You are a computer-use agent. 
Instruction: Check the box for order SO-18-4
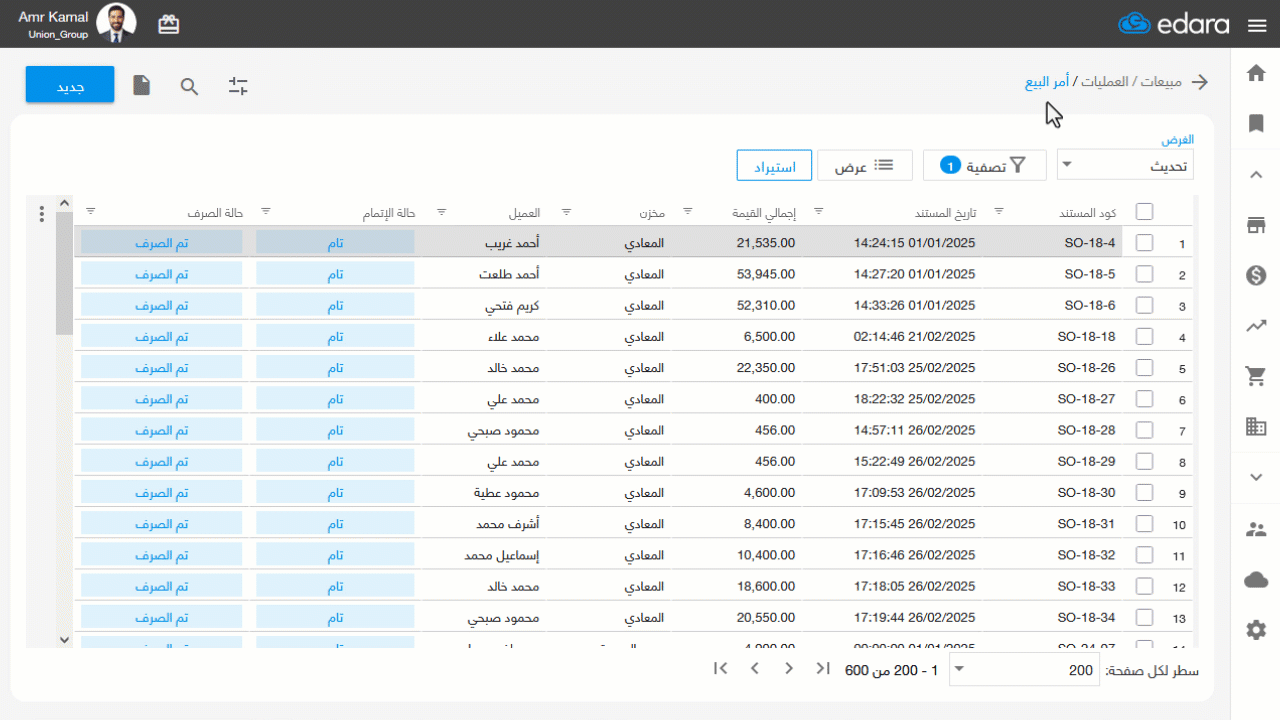(x=1145, y=242)
